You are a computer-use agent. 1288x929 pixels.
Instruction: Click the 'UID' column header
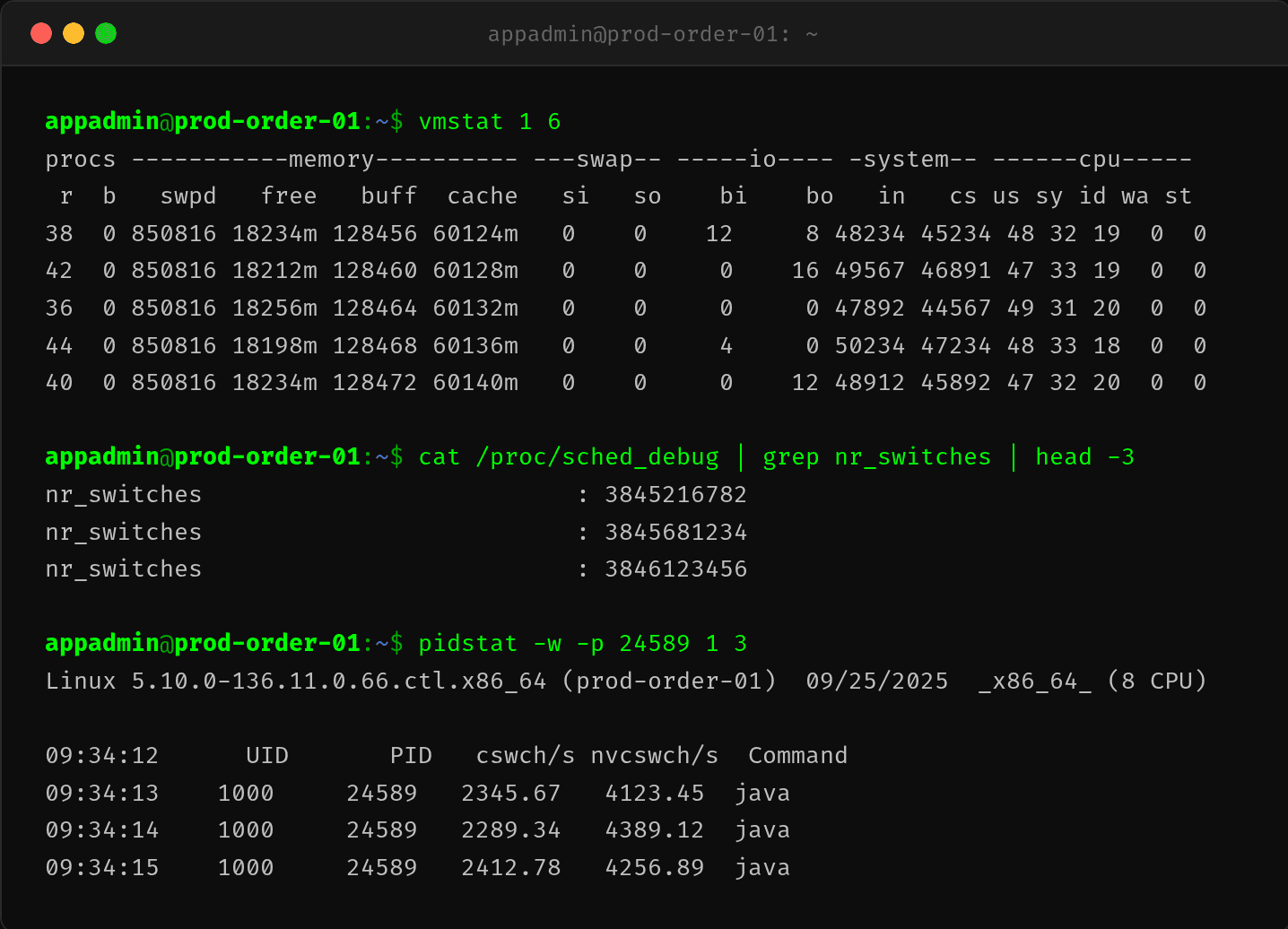[x=267, y=755]
